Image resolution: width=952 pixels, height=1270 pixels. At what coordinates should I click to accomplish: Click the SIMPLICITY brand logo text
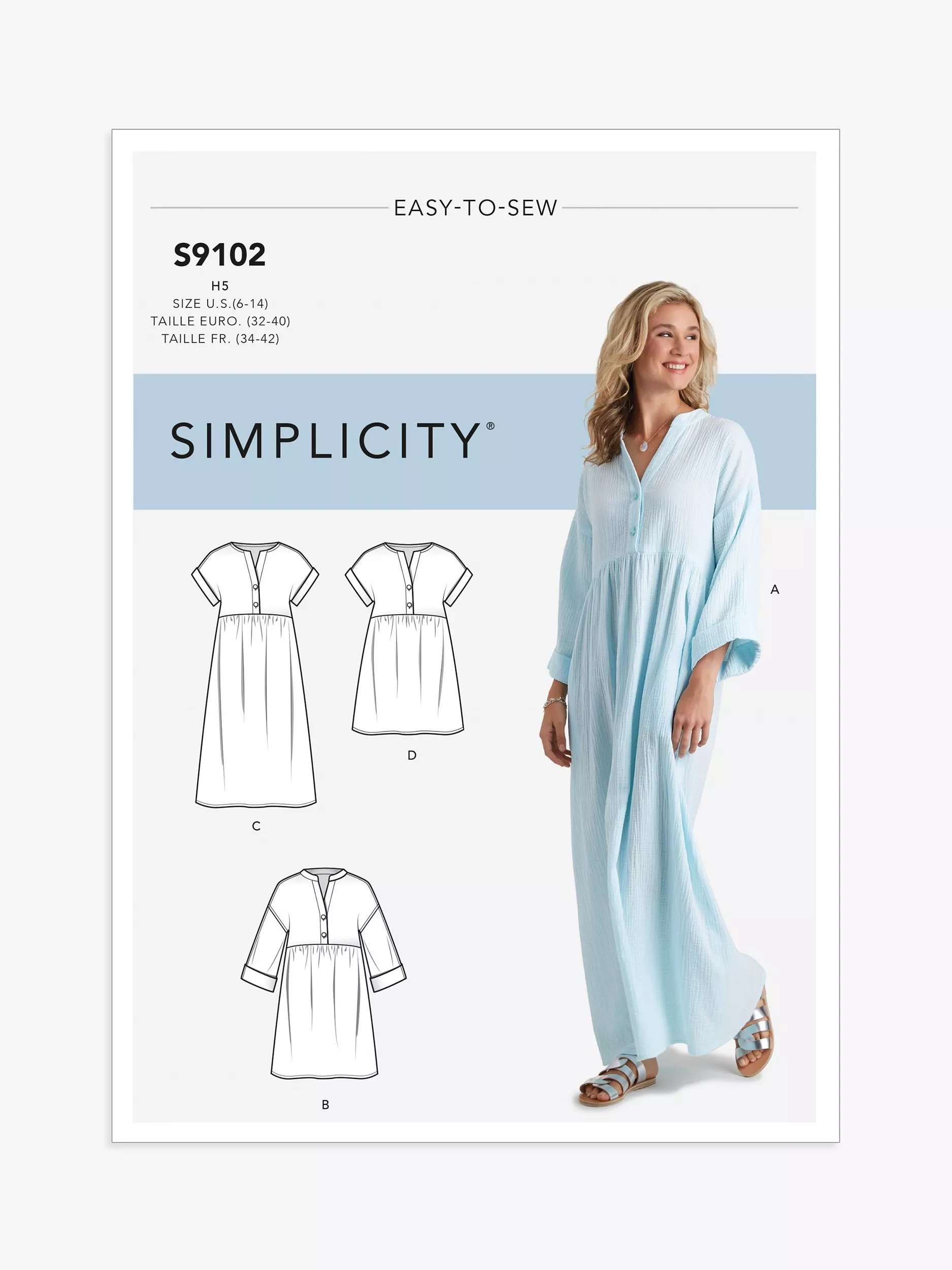click(325, 441)
